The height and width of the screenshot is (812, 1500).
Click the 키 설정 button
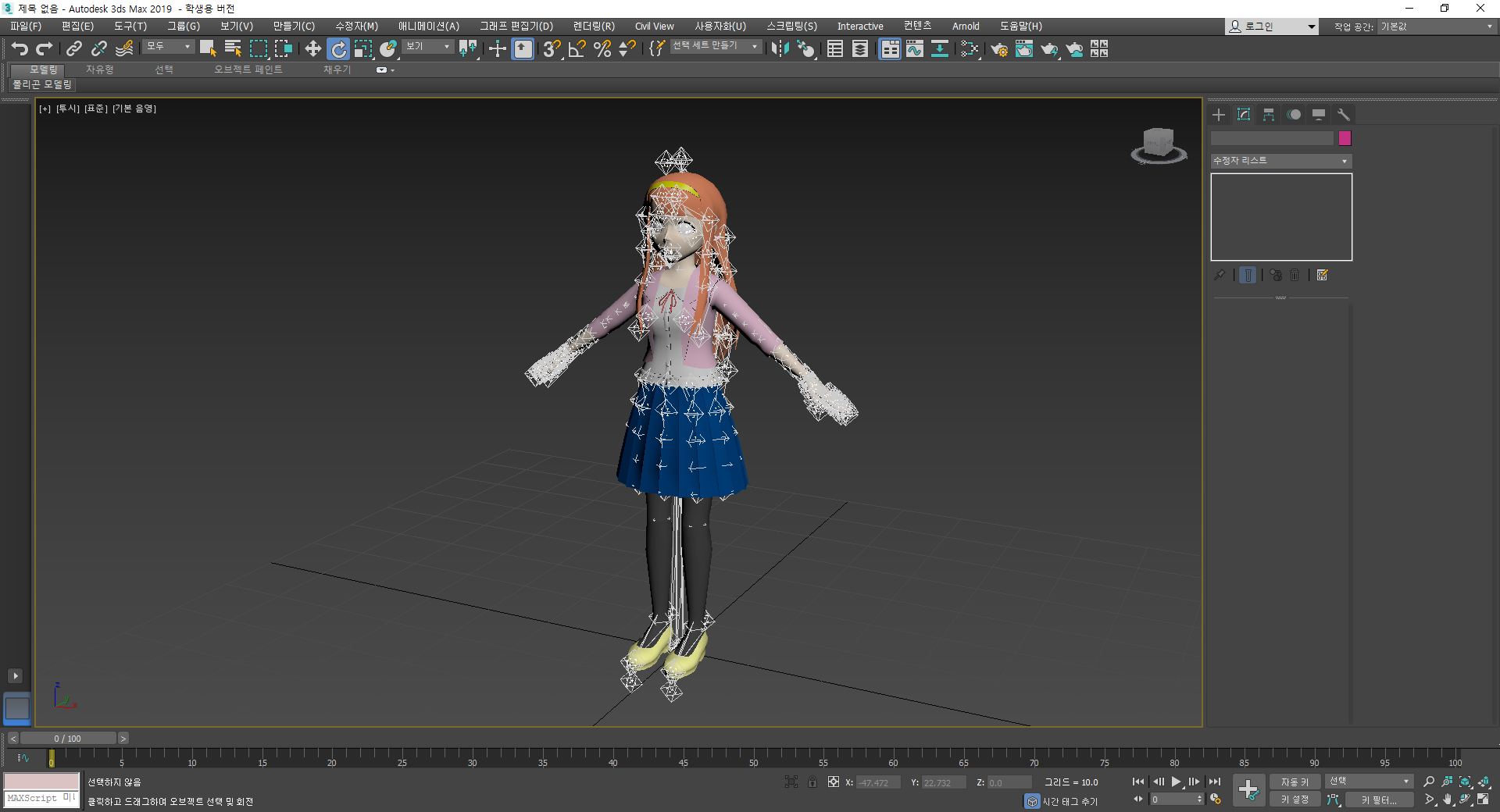click(1295, 800)
